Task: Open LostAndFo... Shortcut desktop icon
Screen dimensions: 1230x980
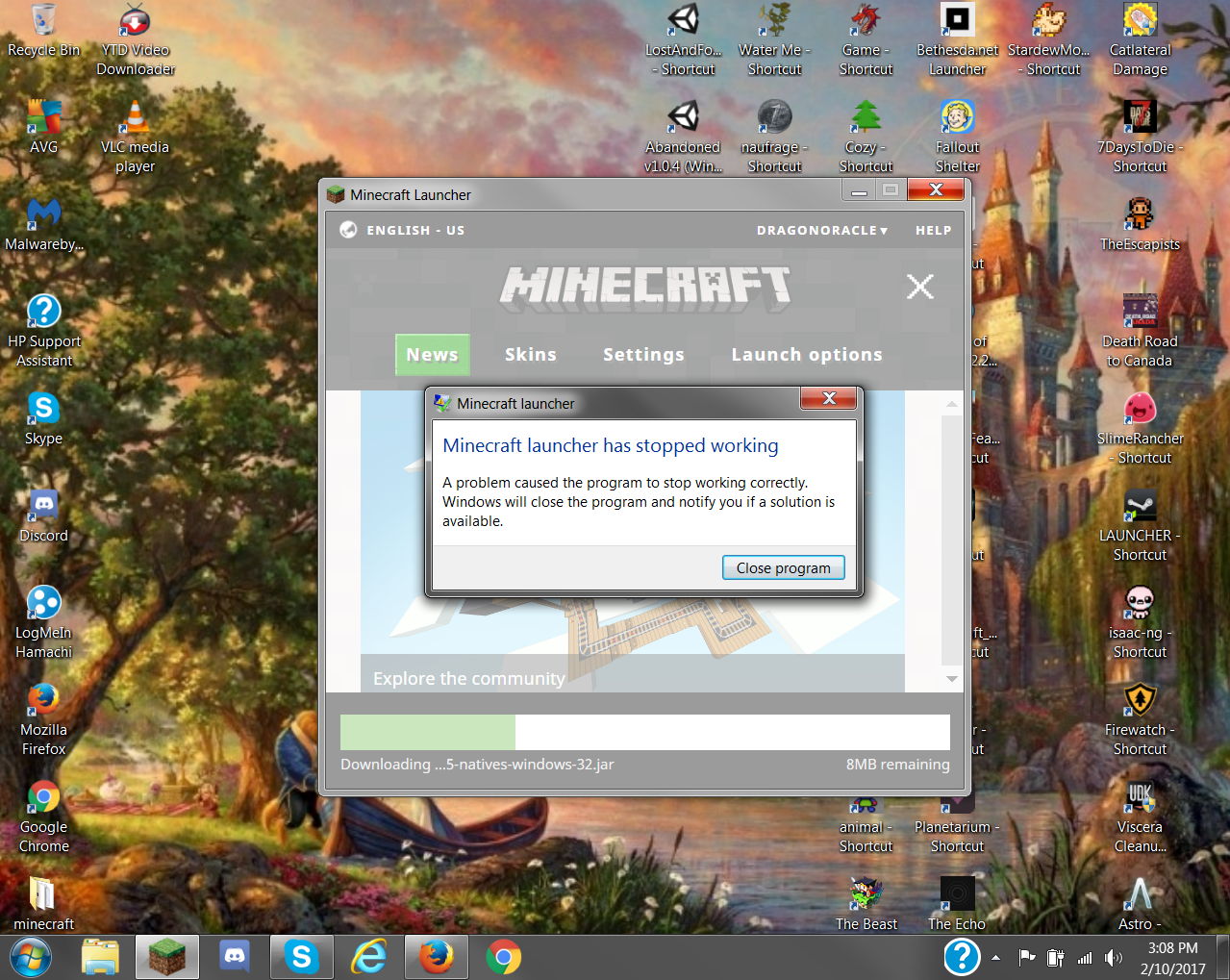Action: pos(683,40)
